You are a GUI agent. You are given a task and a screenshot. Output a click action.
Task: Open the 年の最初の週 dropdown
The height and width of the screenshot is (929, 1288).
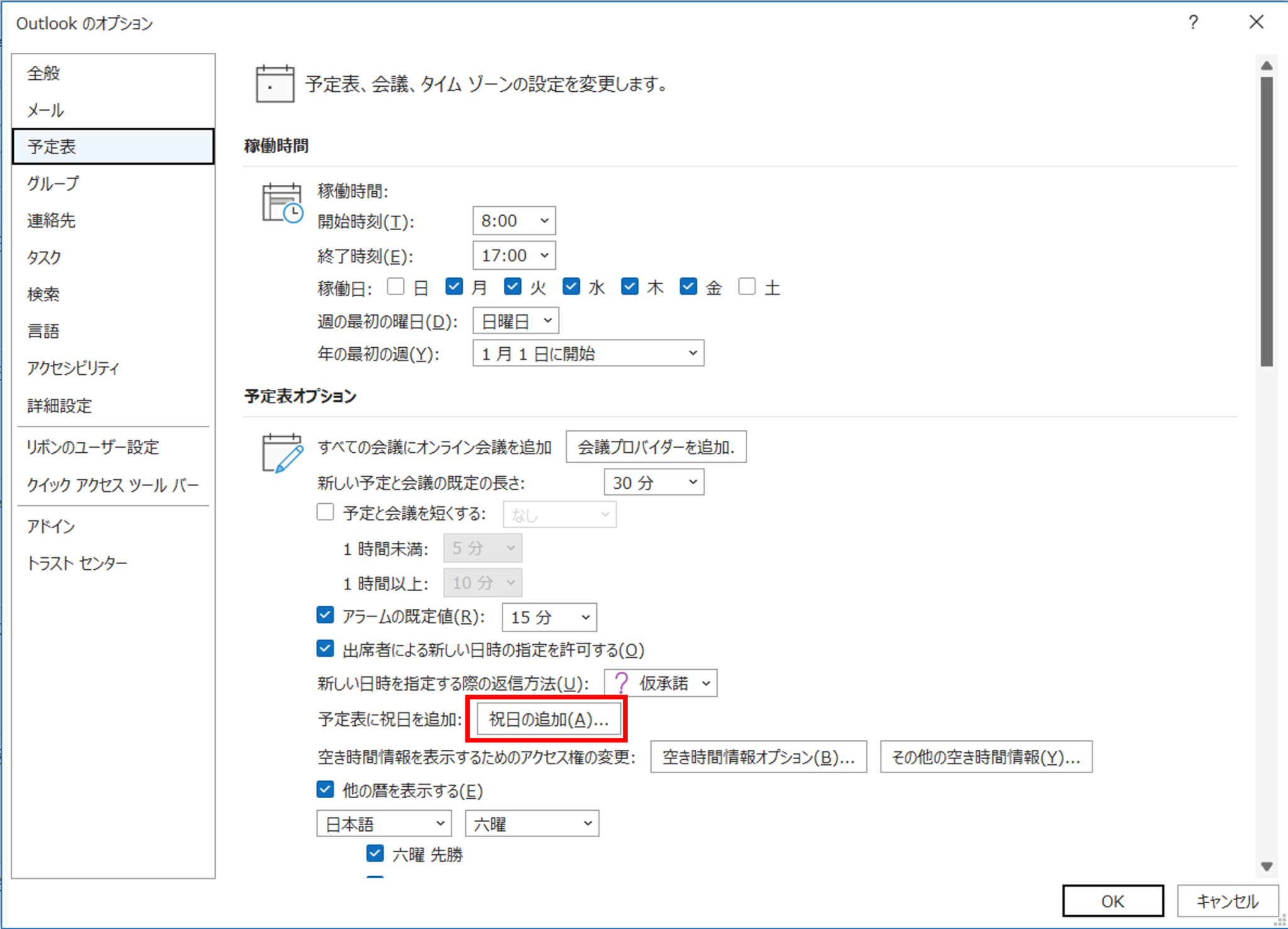click(692, 353)
